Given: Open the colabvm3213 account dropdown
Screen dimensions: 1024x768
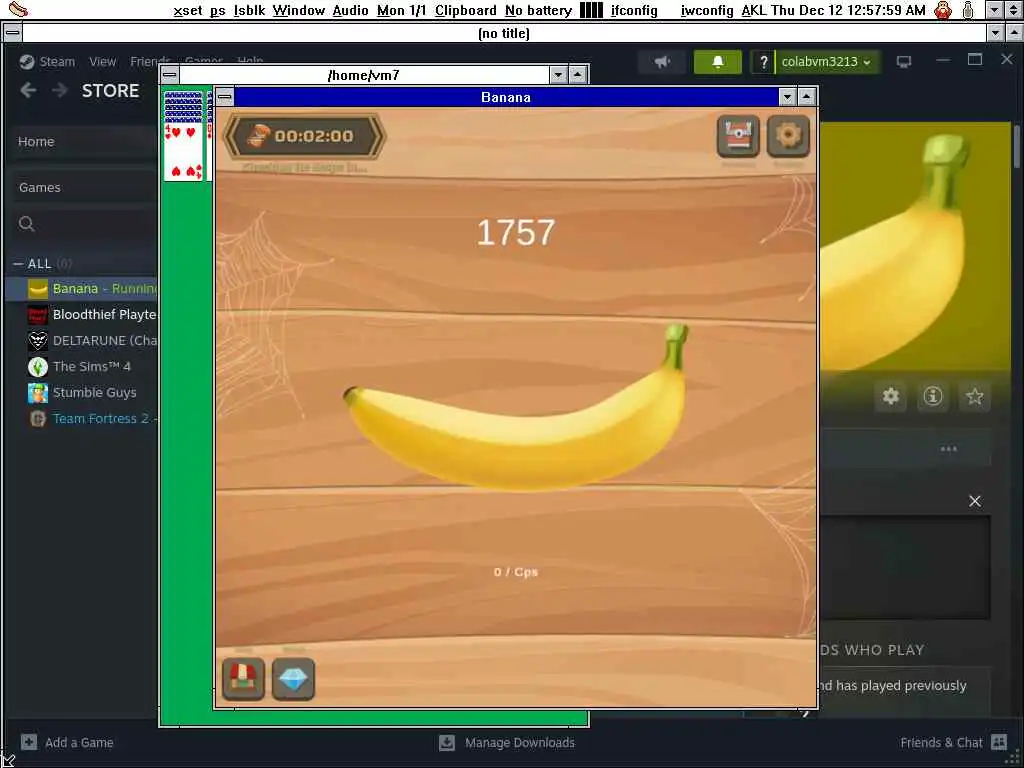Looking at the screenshot, I should pyautogui.click(x=827, y=62).
